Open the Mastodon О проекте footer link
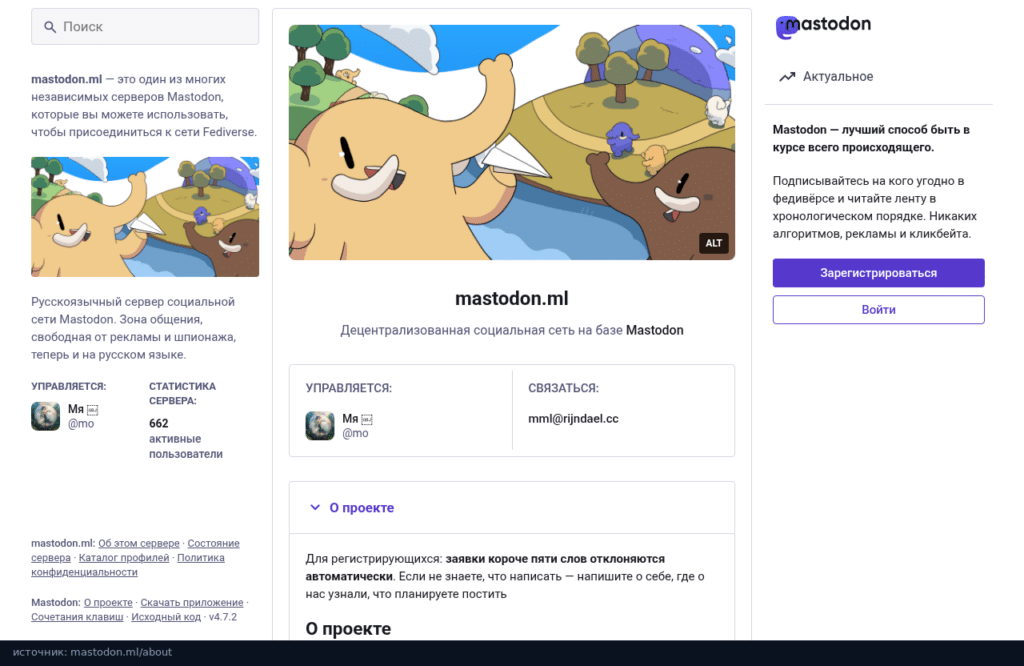Viewport: 1024px width, 666px height. (108, 602)
